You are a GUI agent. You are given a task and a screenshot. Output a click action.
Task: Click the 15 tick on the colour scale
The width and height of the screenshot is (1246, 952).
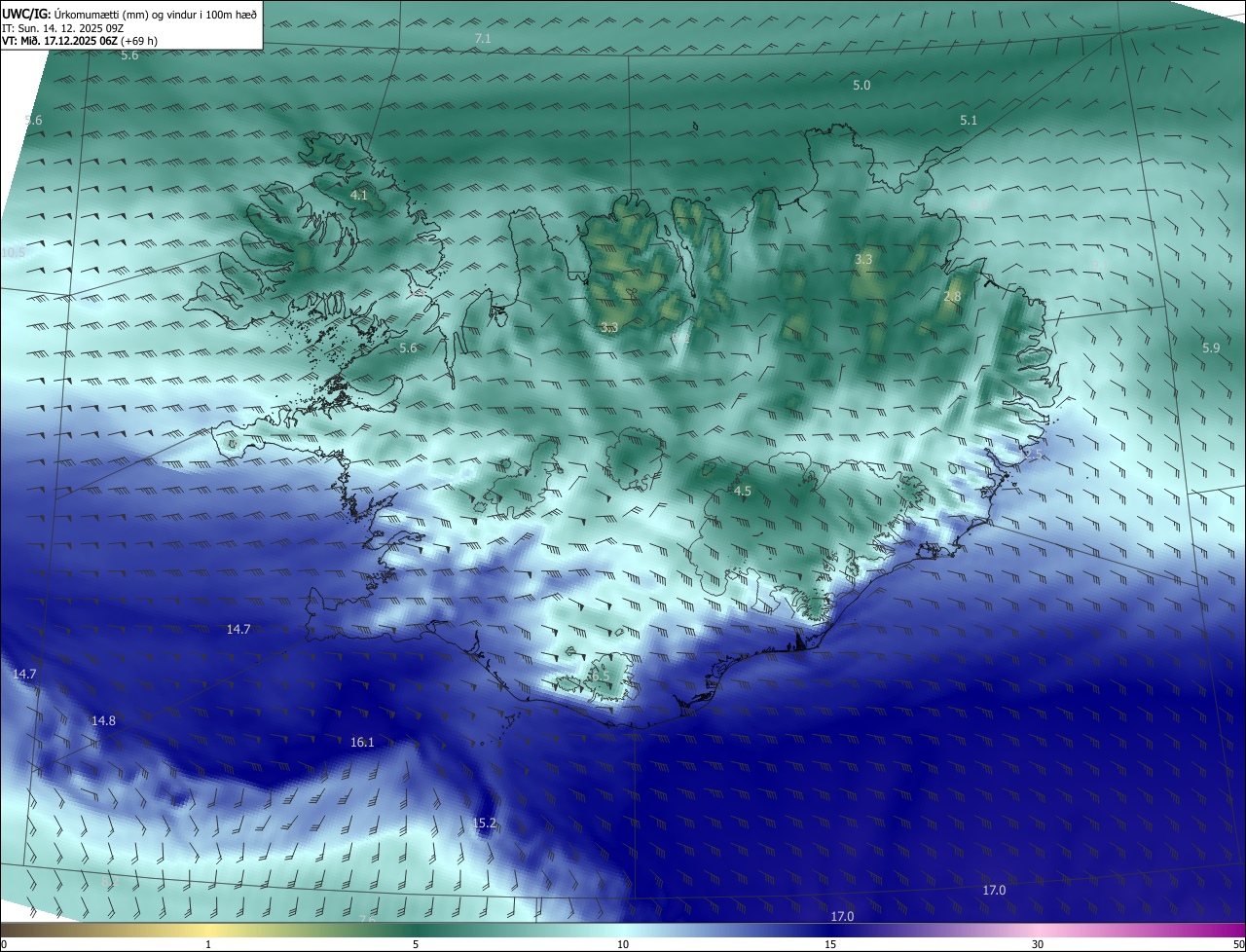click(830, 945)
